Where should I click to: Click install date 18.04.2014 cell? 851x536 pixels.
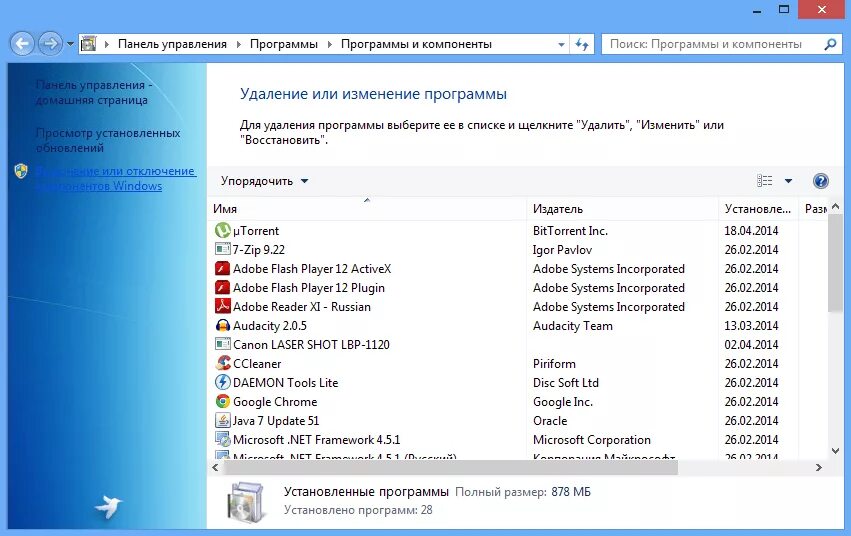(x=751, y=231)
